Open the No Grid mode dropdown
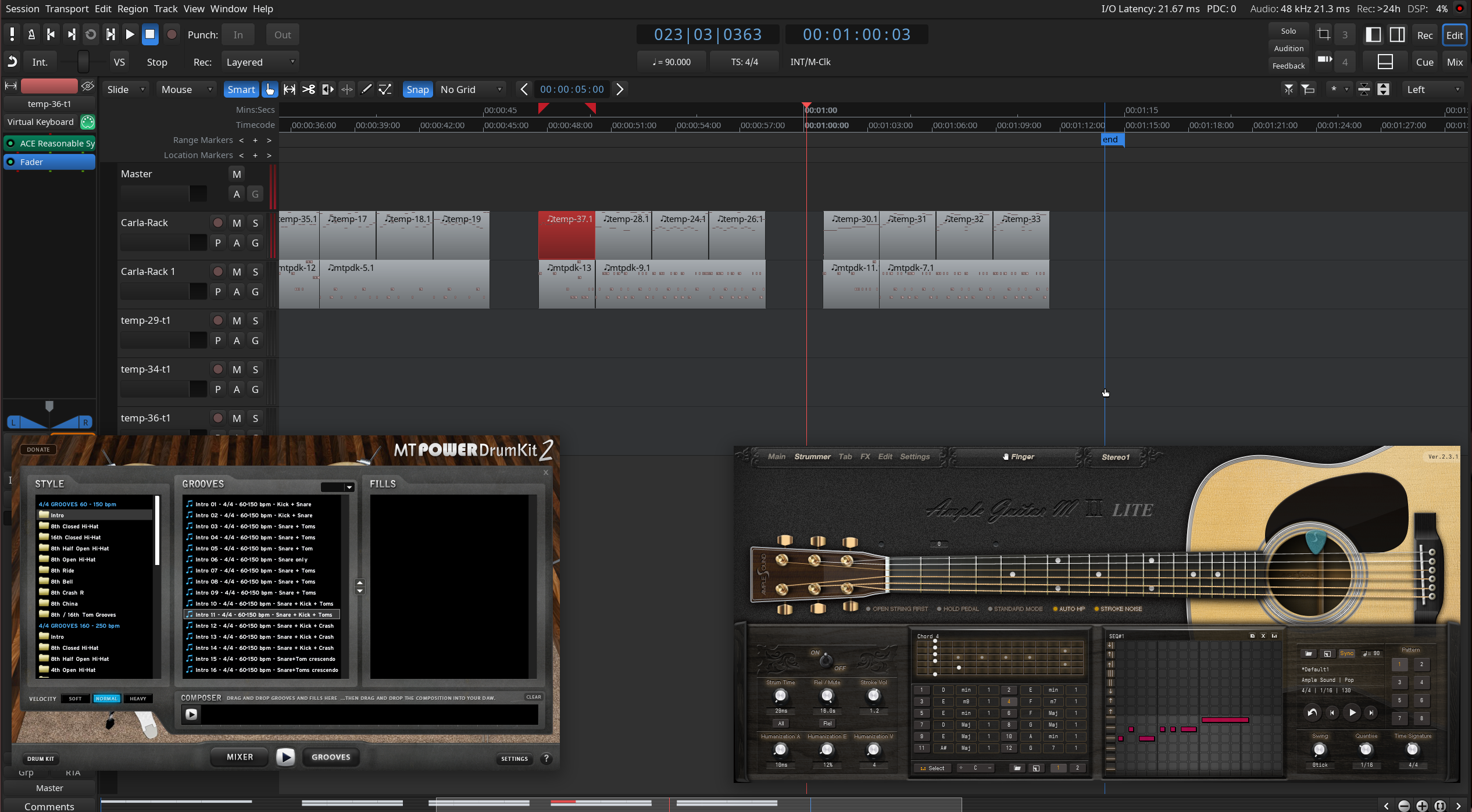 coord(471,90)
